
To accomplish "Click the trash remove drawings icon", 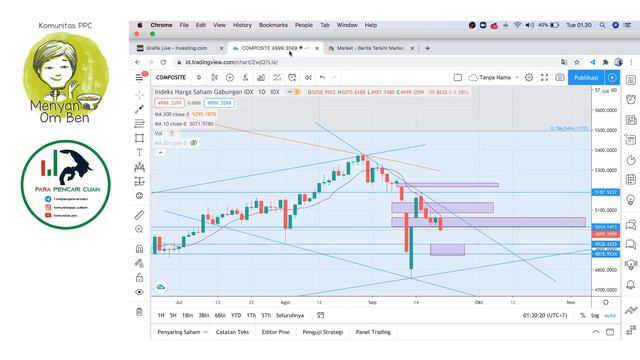I will click(x=139, y=312).
